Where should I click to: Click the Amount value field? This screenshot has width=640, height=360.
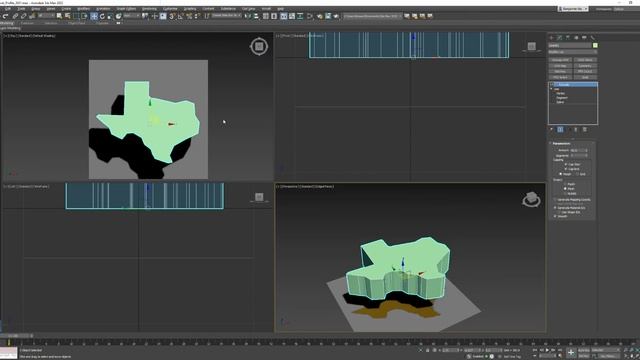[577, 151]
